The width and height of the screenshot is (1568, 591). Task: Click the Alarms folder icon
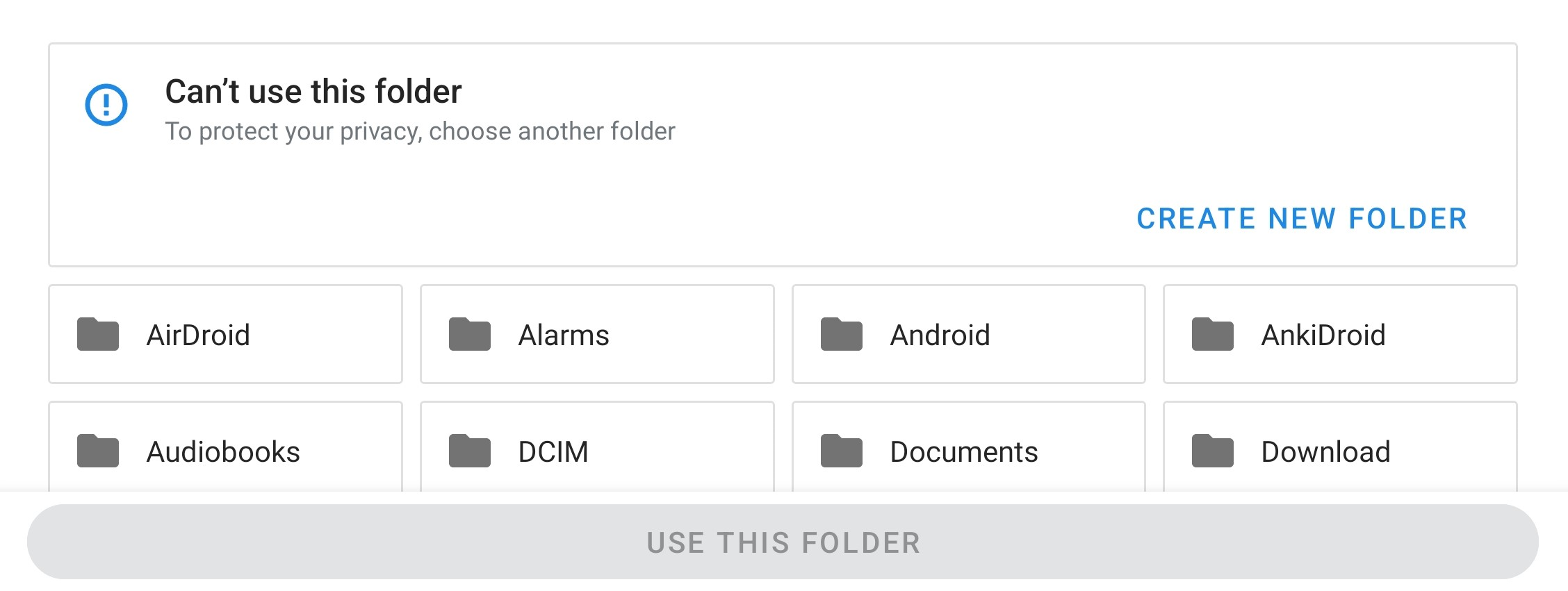click(x=470, y=335)
